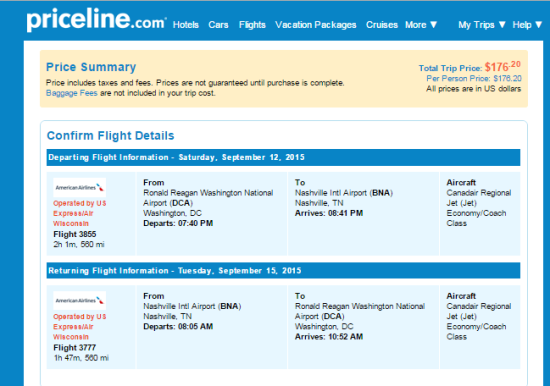Navigate to Cruises
This screenshot has width=550, height=386.
click(x=382, y=25)
